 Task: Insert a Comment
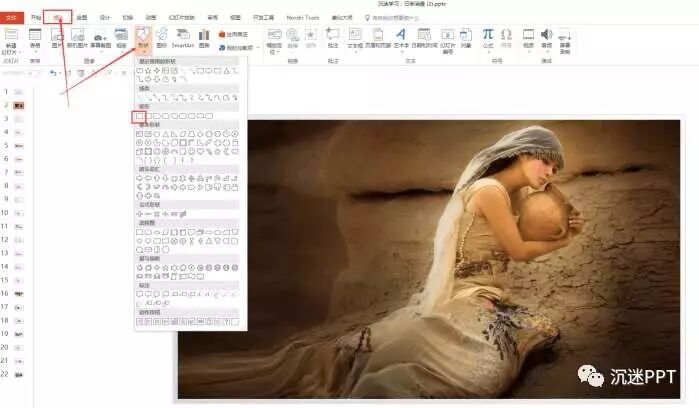click(x=333, y=37)
